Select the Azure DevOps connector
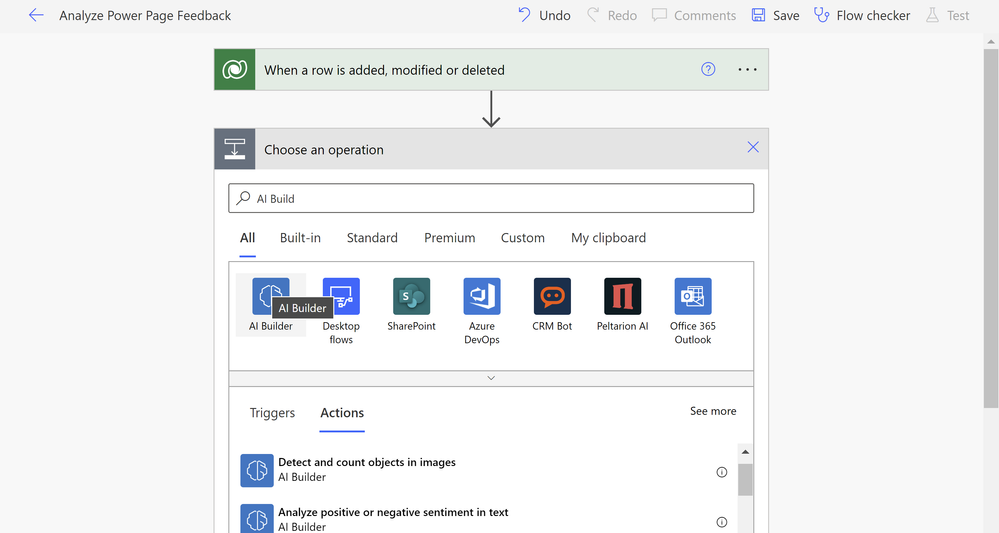This screenshot has height=533, width=999. (482, 311)
